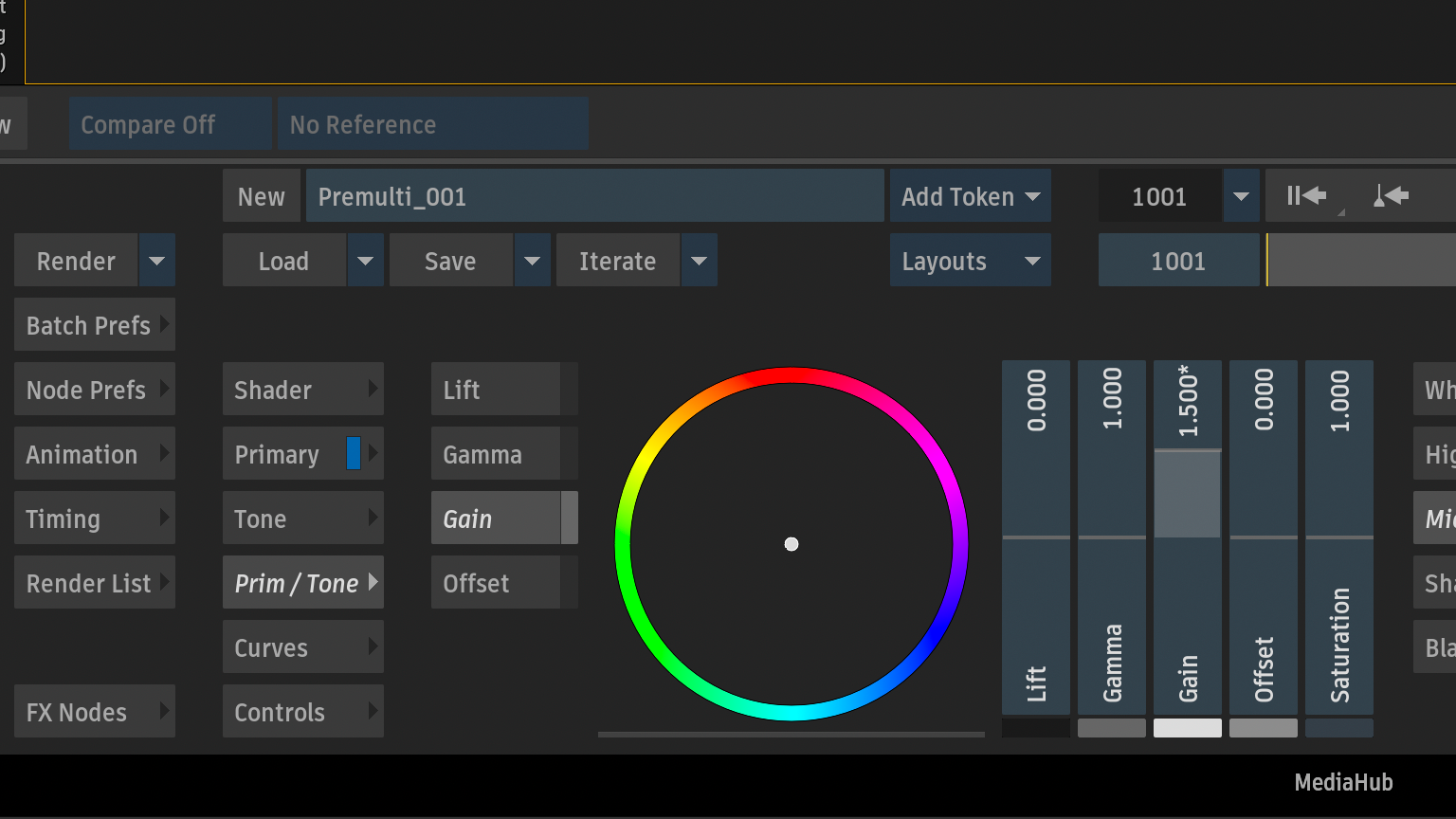1456x819 pixels.
Task: Open the Iterate options dropdown arrow
Action: click(699, 261)
